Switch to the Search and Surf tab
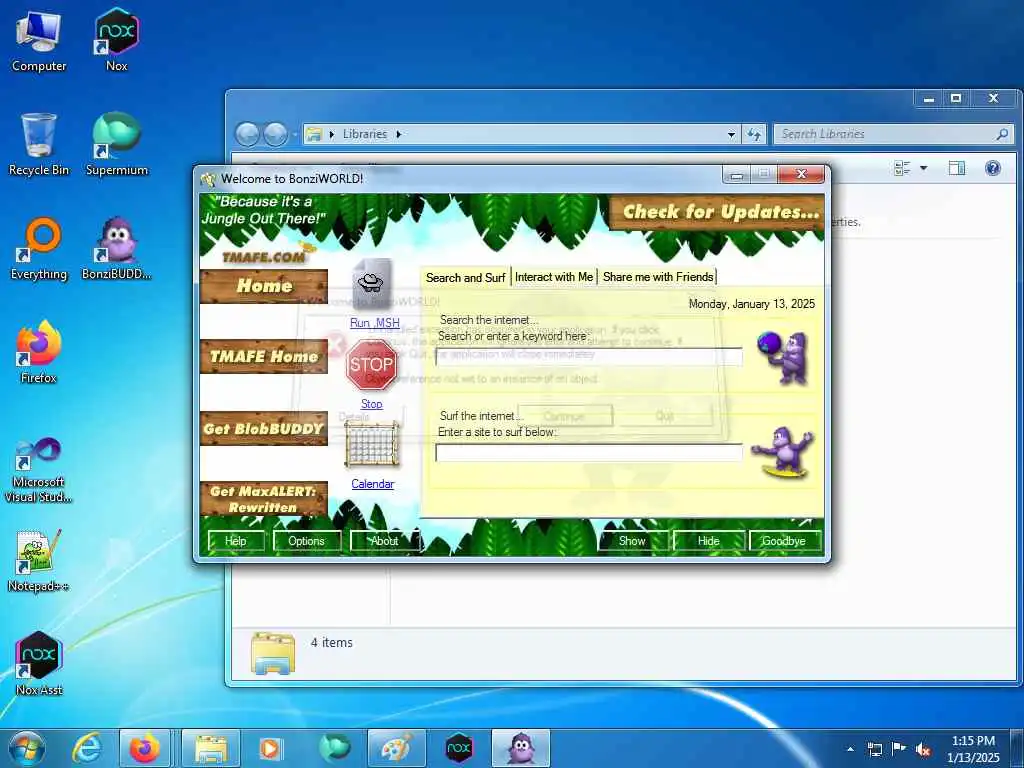The height and width of the screenshot is (768, 1024). [x=466, y=278]
